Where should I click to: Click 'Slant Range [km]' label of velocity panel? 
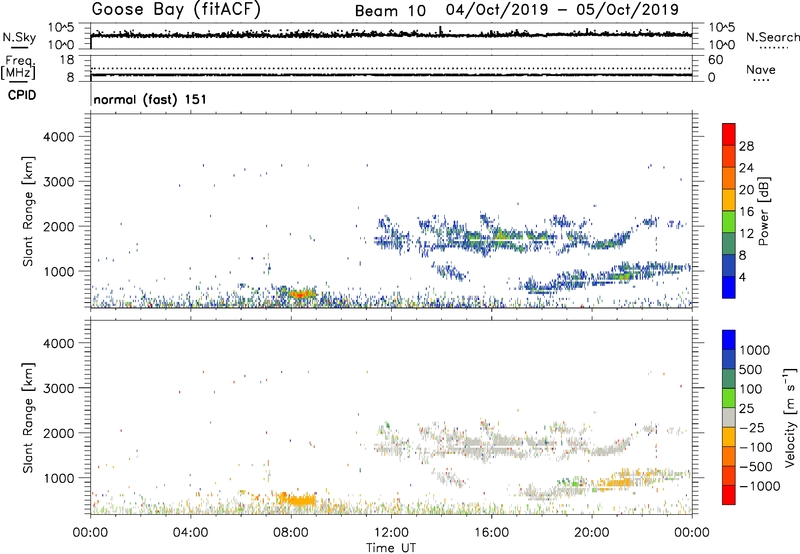(28, 418)
